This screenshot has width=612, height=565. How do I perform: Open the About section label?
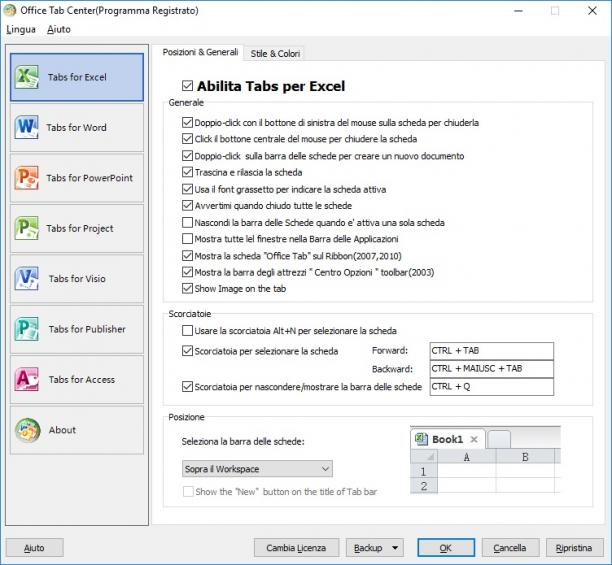point(62,430)
